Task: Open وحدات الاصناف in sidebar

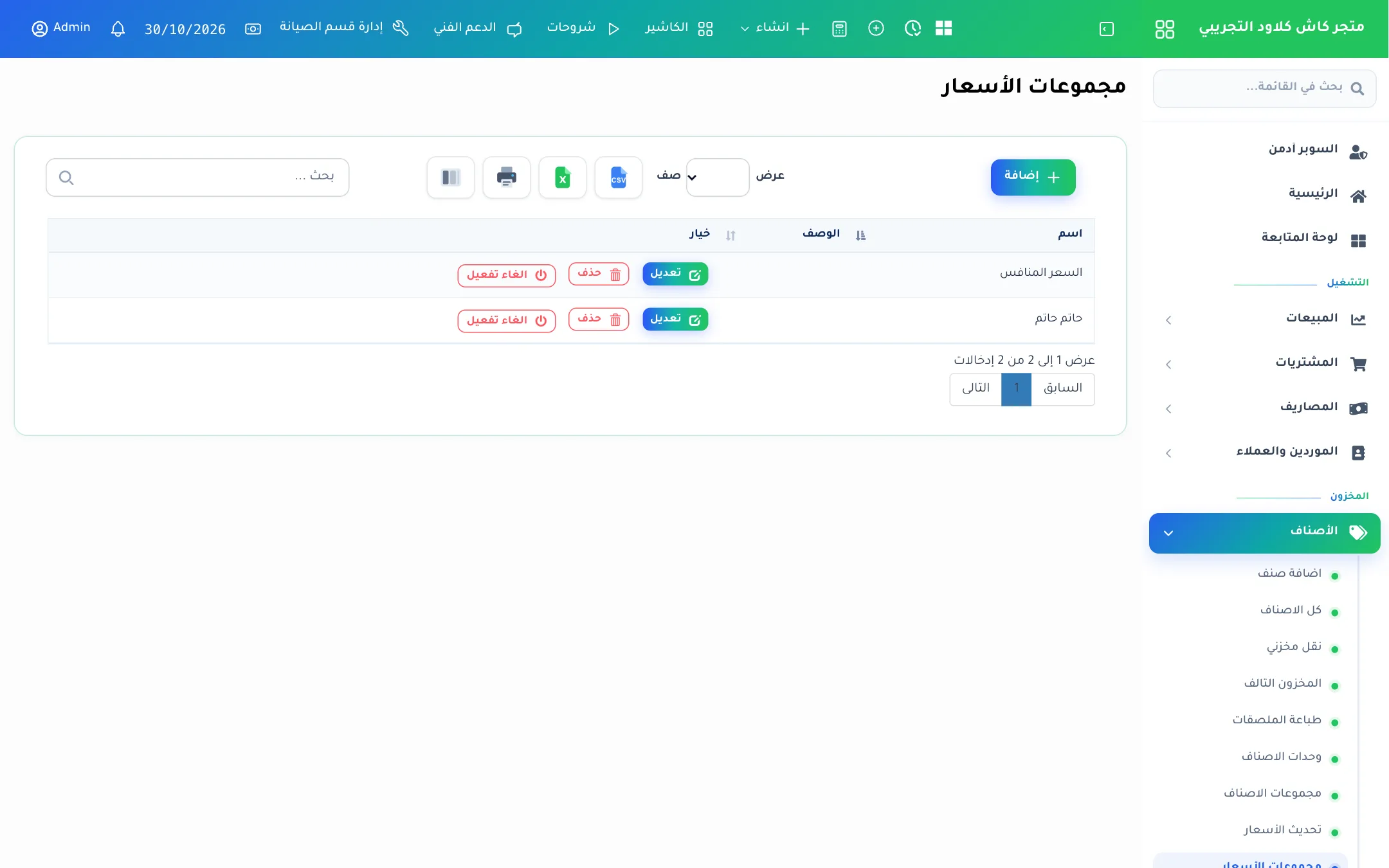Action: [x=1281, y=757]
